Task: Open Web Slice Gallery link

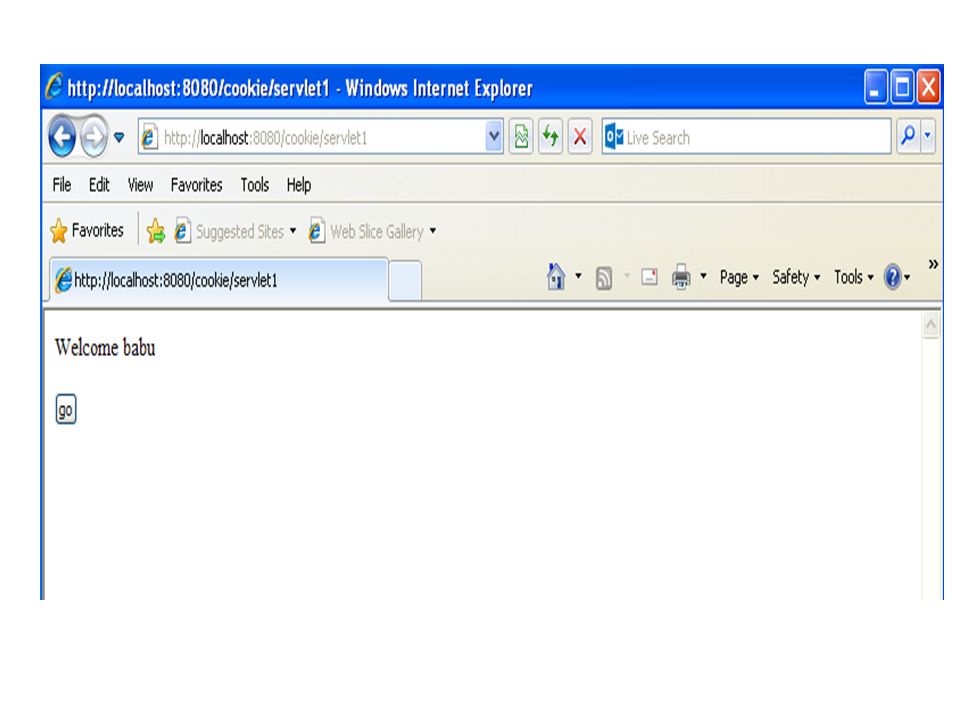Action: (x=366, y=231)
